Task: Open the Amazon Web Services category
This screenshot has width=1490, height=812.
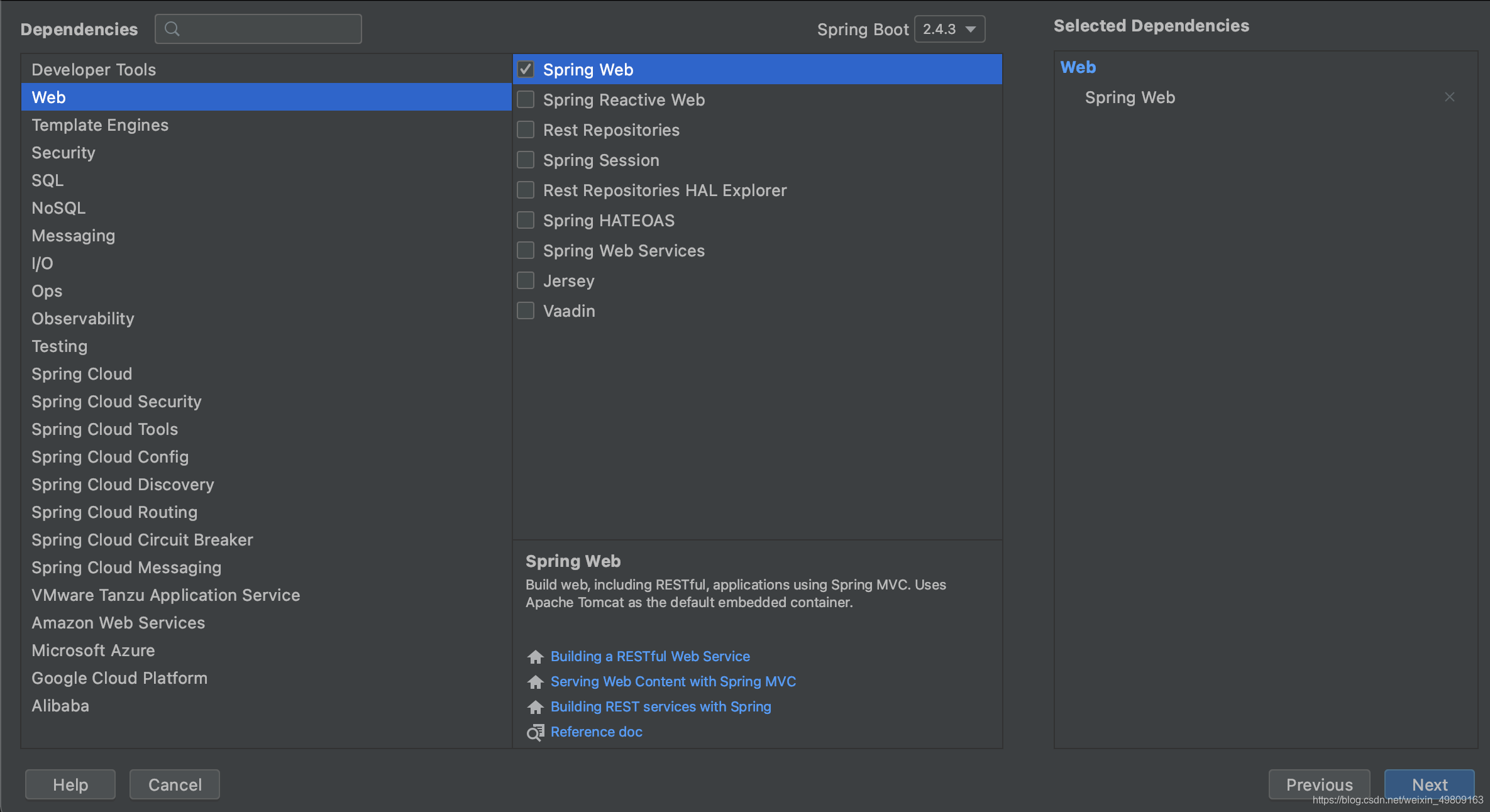Action: pos(267,622)
